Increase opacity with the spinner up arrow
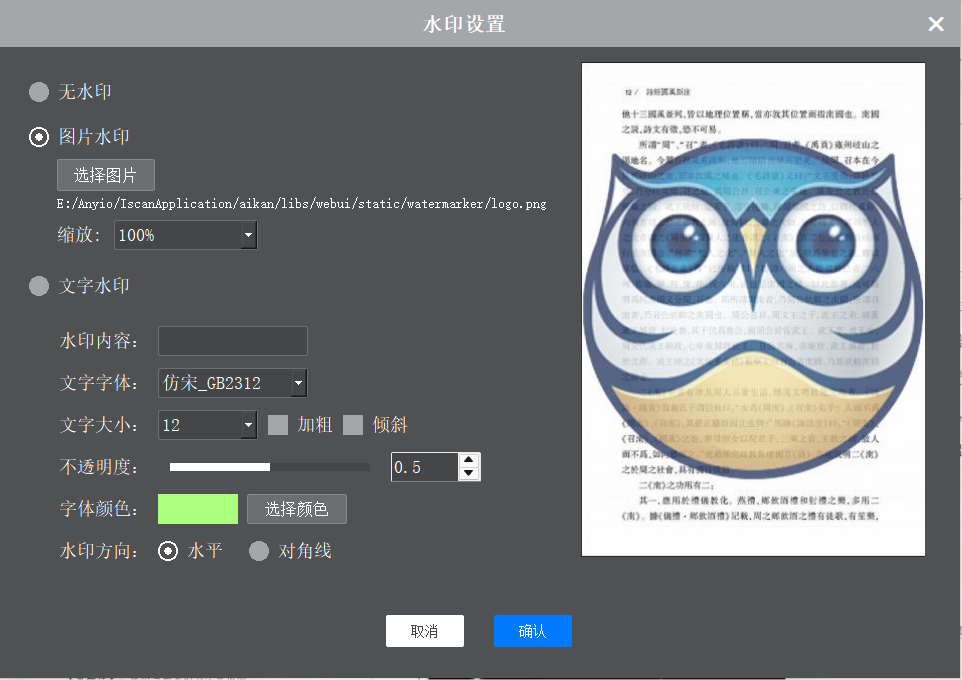962x680 pixels. pyautogui.click(x=469, y=460)
